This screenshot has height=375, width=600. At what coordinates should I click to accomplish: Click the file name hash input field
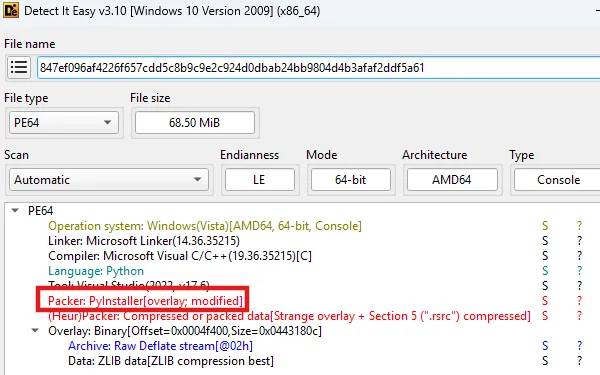(x=318, y=68)
